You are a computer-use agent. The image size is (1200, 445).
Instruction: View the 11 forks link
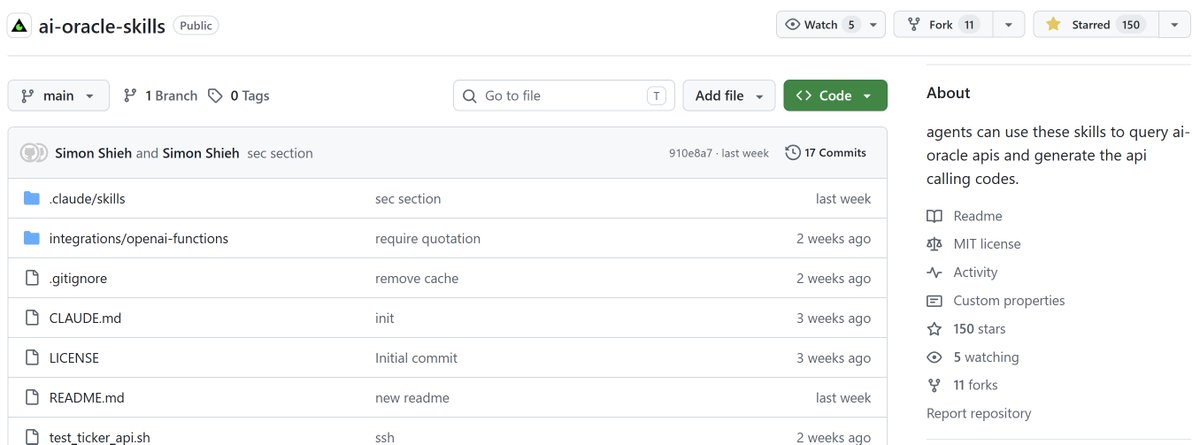click(963, 385)
